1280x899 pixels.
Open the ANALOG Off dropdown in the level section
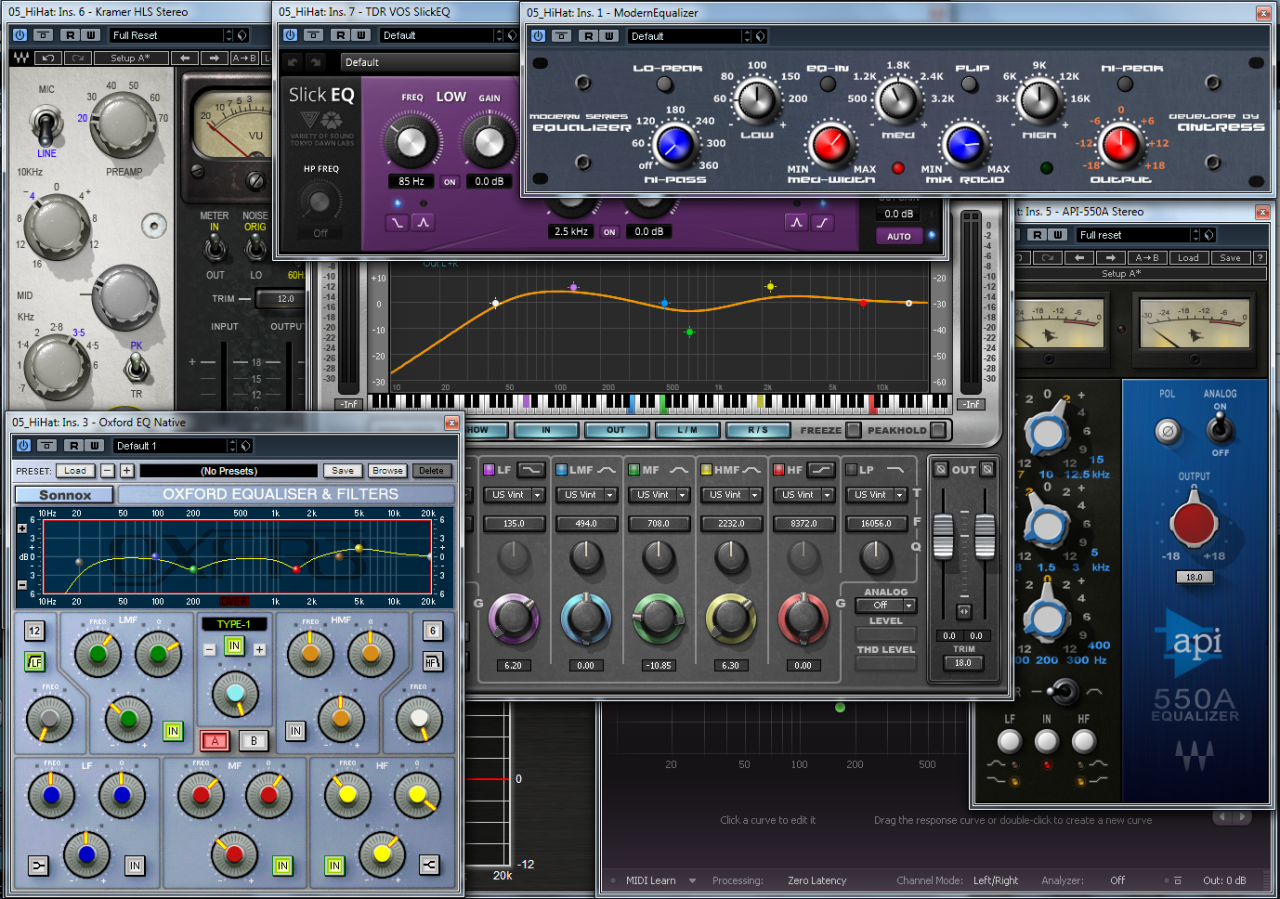click(885, 605)
